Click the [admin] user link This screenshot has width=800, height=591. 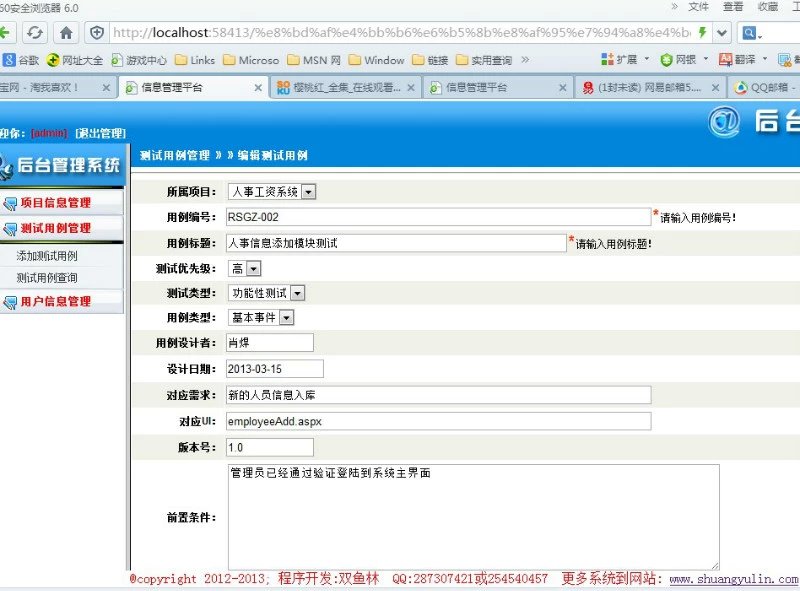click(x=49, y=133)
